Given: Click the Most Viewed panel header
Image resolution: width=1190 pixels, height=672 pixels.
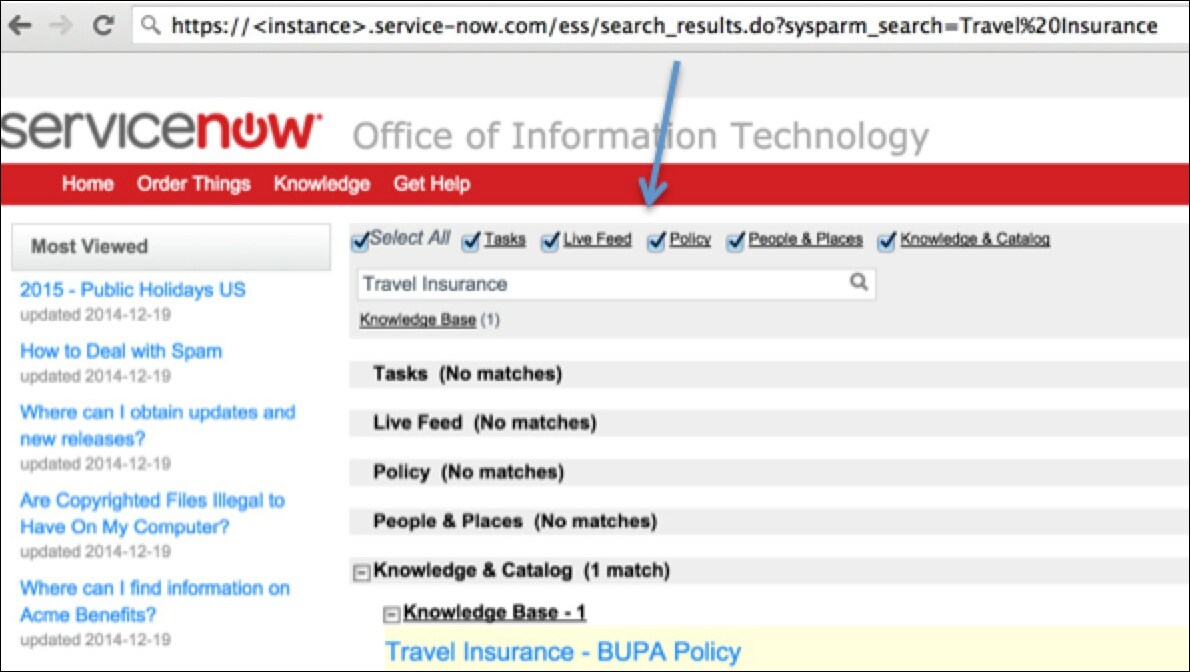Looking at the screenshot, I should click(171, 247).
